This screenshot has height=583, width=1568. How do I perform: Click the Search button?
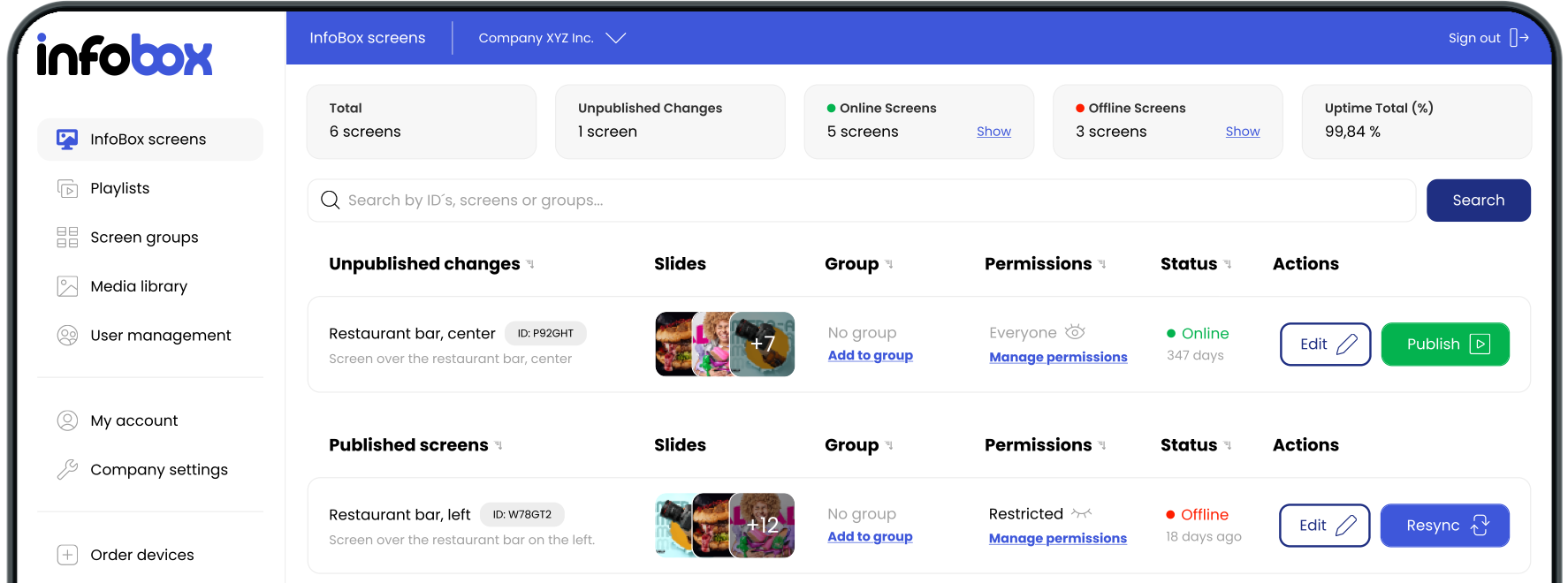point(1479,201)
